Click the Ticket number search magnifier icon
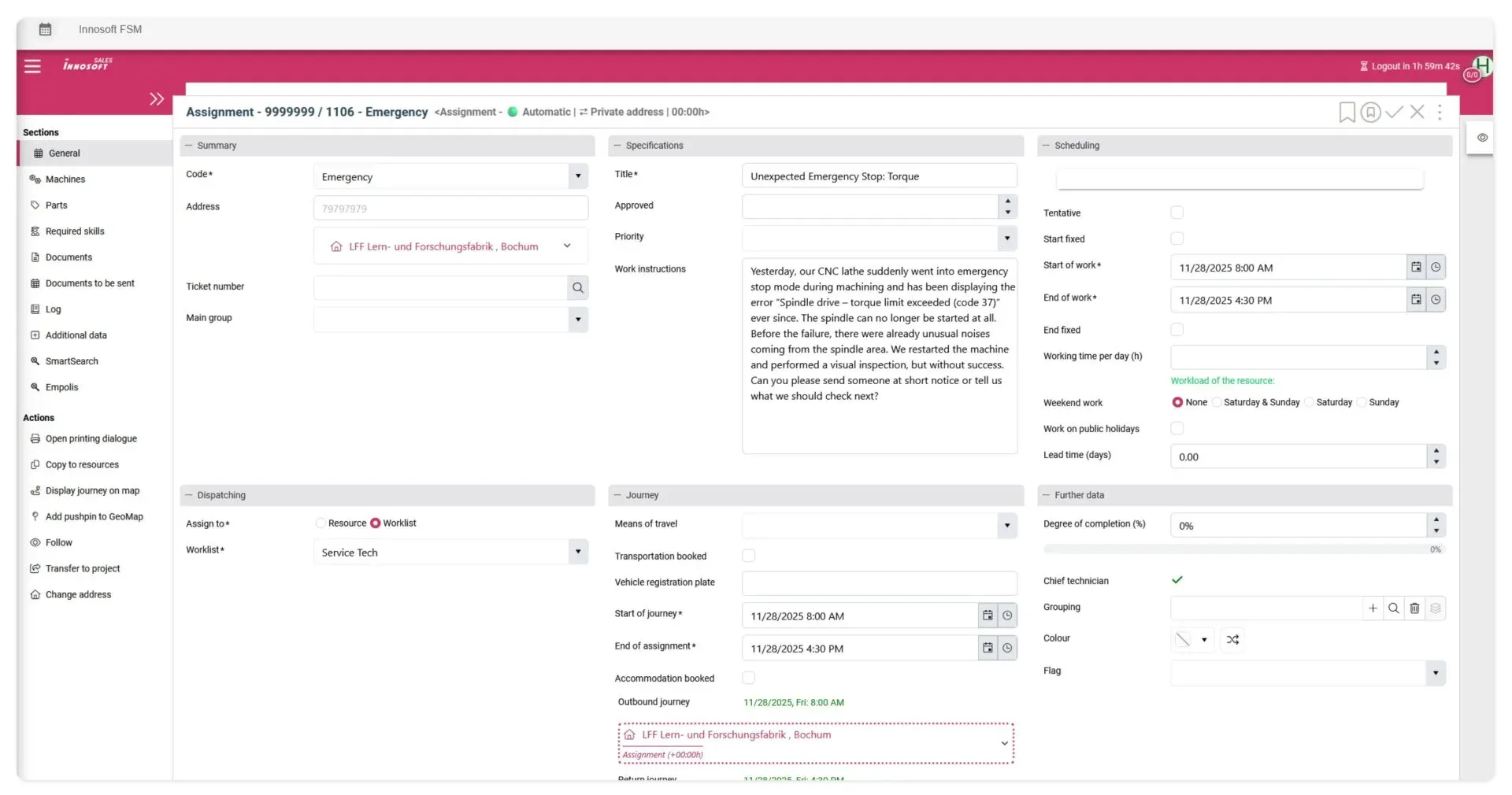 [x=578, y=288]
